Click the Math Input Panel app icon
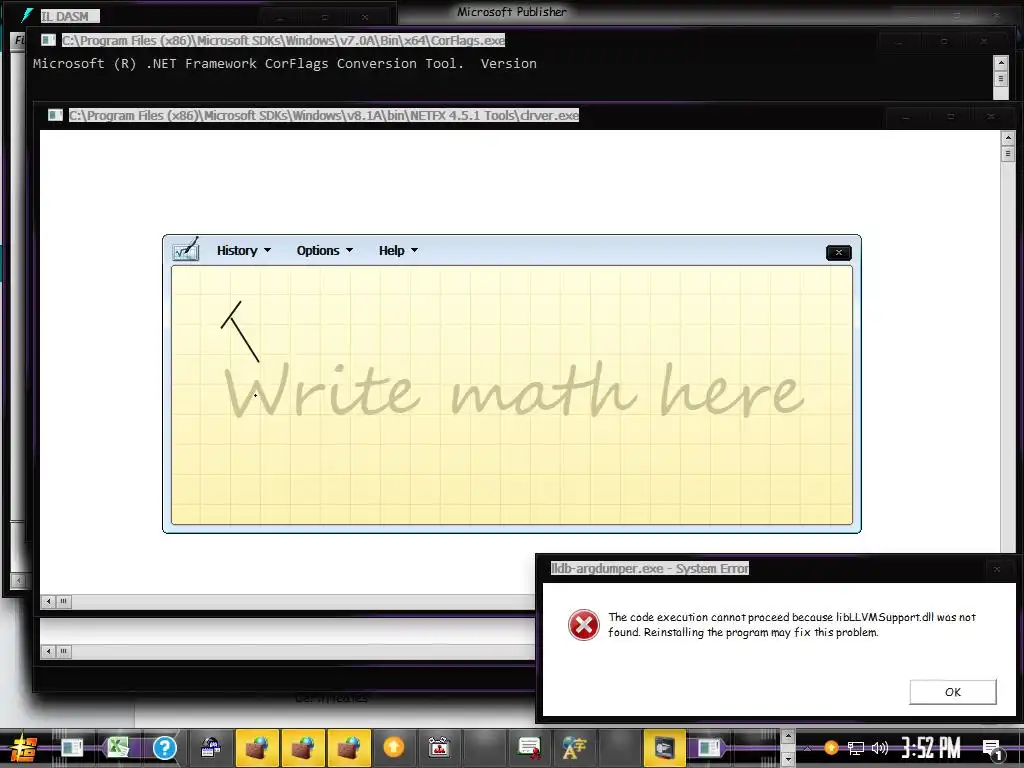 (185, 249)
